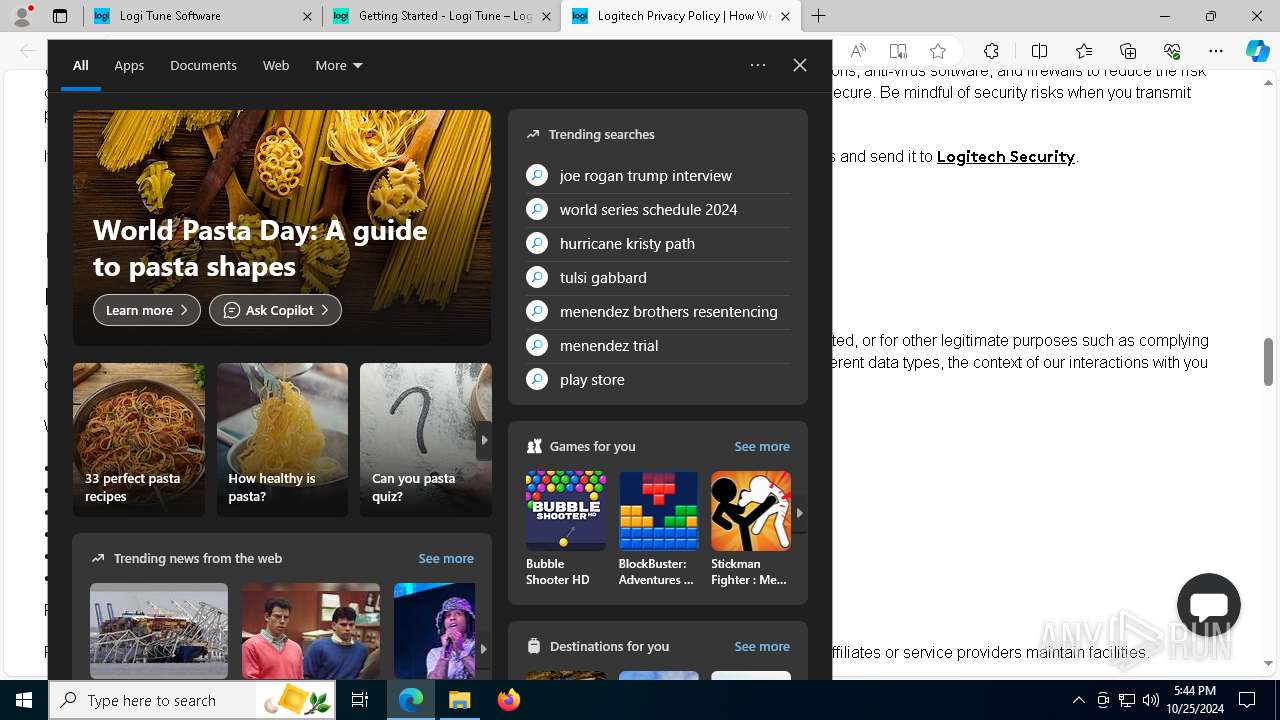1280x720 pixels.
Task: Open Microsoft Edge from the taskbar
Action: 411,700
